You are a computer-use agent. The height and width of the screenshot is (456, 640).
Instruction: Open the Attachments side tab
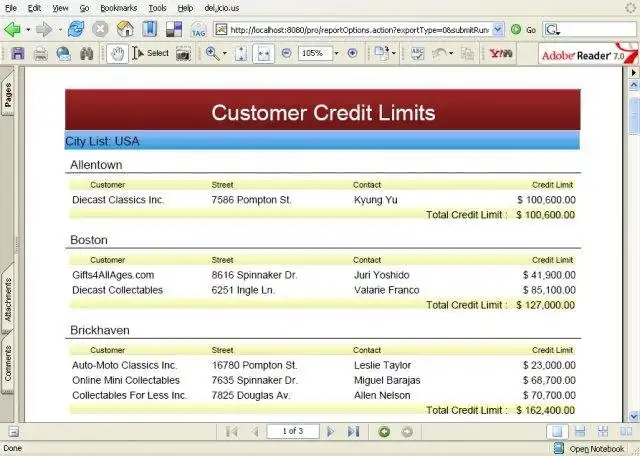click(x=8, y=300)
